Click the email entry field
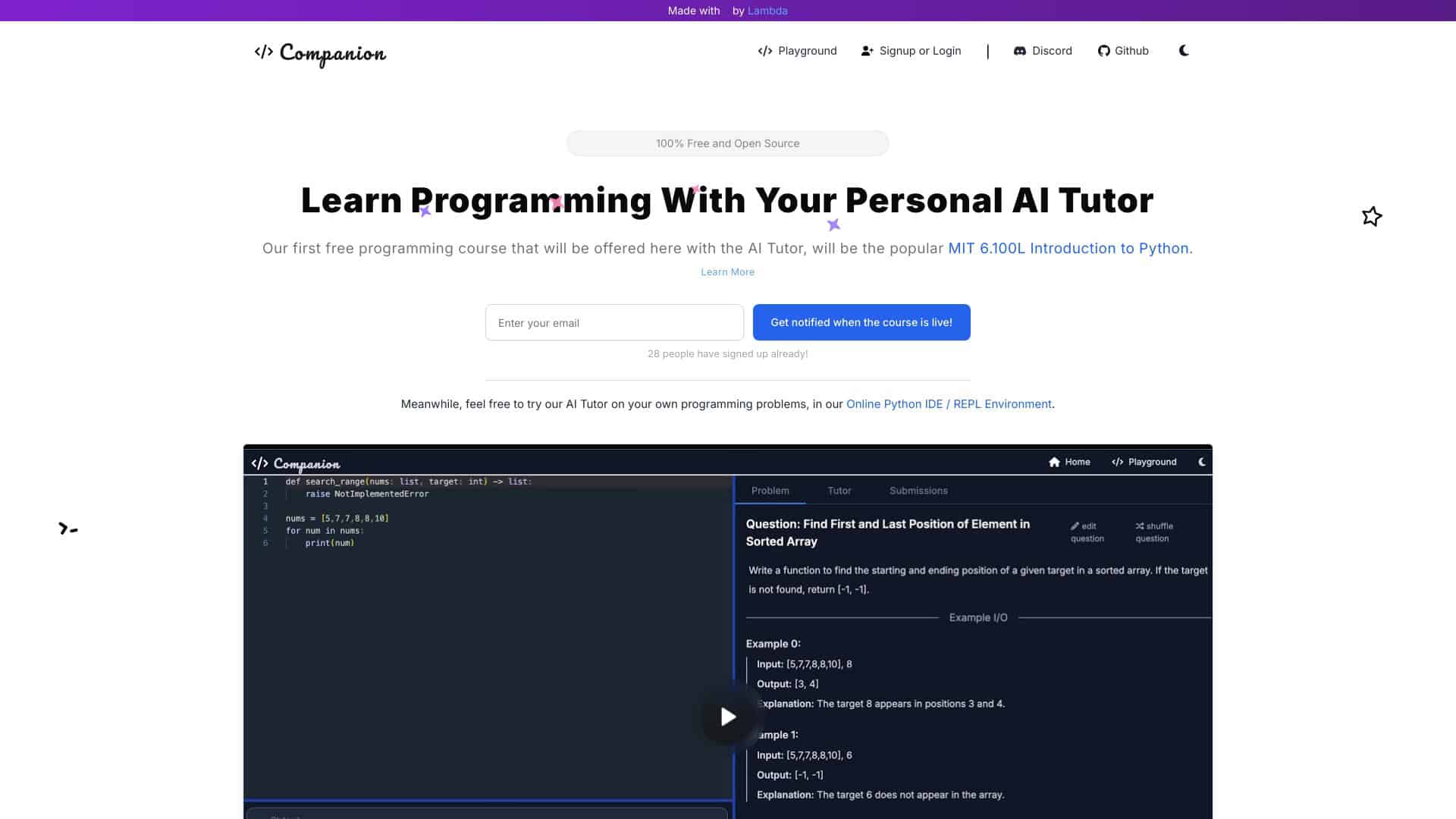1456x819 pixels. [614, 322]
